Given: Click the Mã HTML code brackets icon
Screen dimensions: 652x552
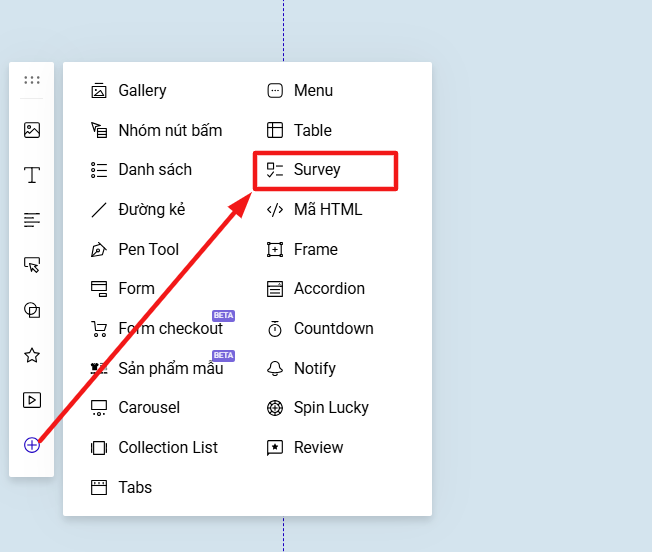Looking at the screenshot, I should point(275,210).
